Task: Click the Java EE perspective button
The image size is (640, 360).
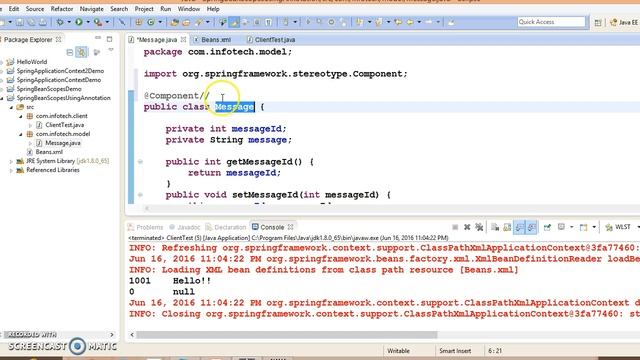Action: pos(624,22)
